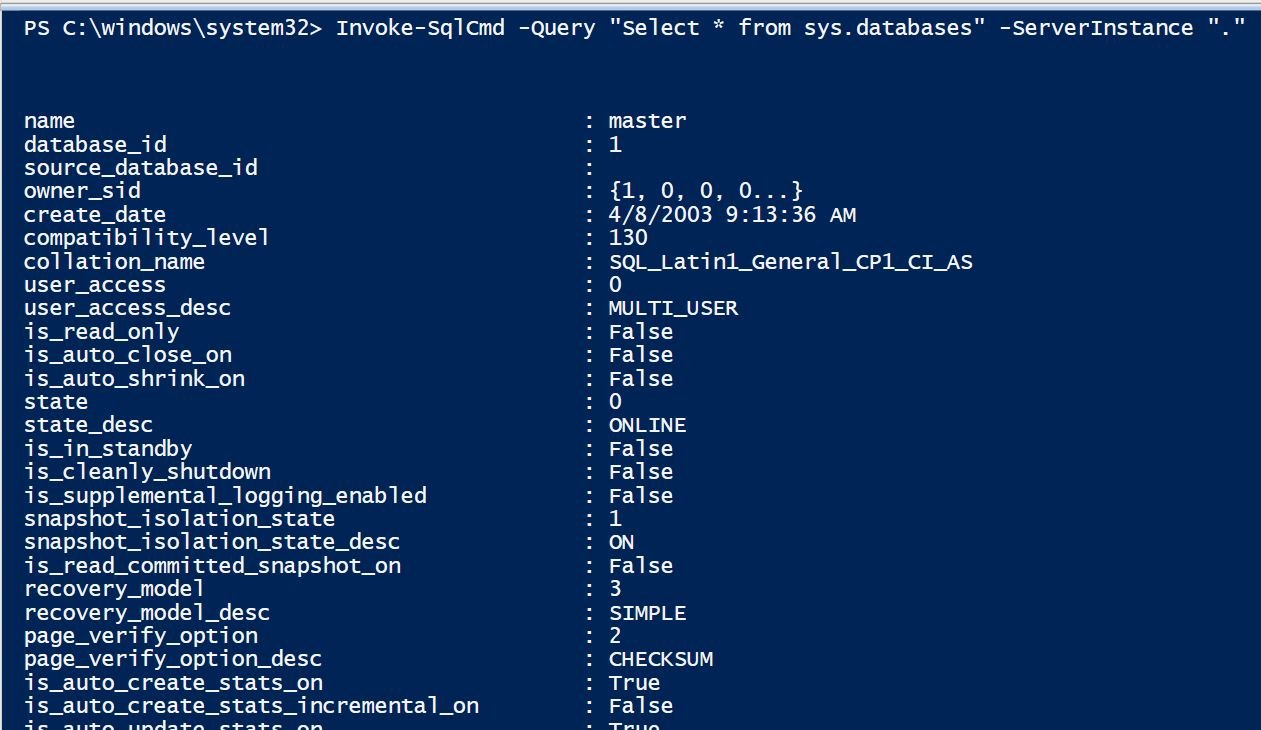Click the compatibility_level value 130
Viewport: 1261px width, 730px height.
coord(628,238)
